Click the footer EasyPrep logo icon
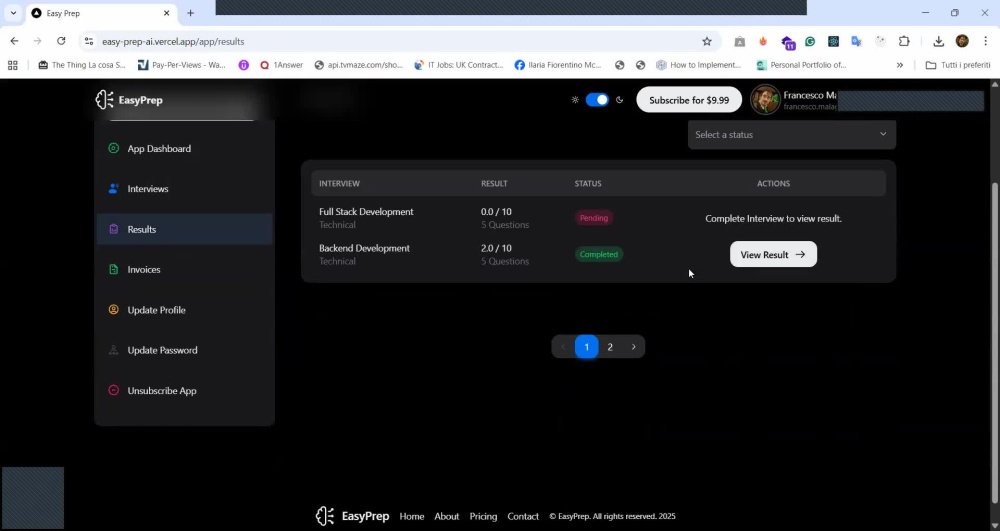 tap(325, 516)
